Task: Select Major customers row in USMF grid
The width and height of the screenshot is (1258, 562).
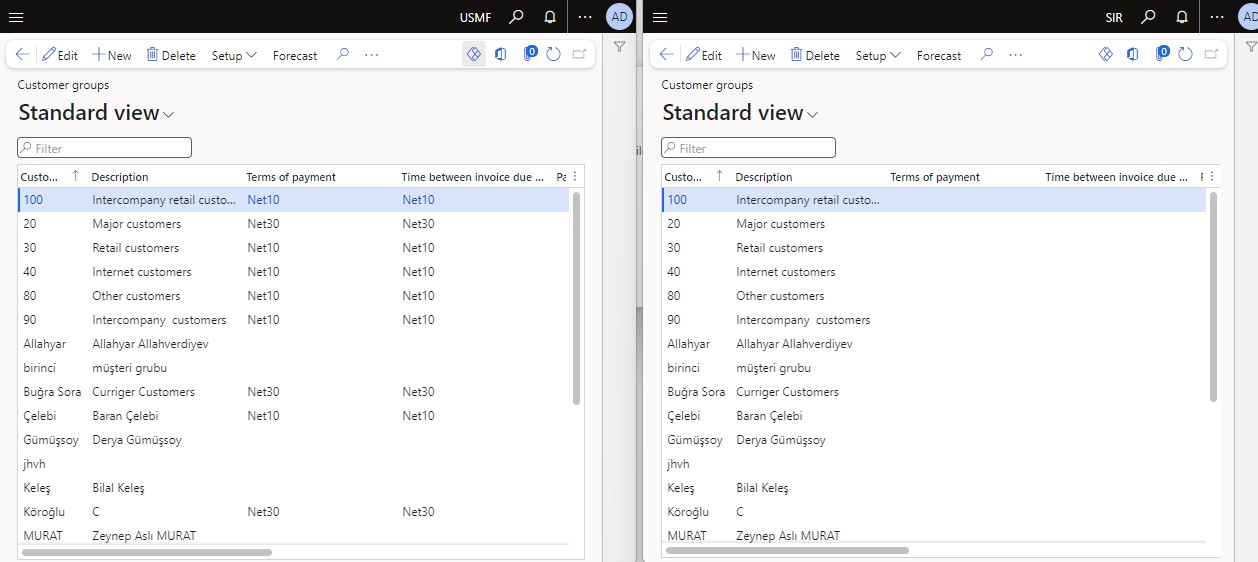Action: [x=294, y=224]
